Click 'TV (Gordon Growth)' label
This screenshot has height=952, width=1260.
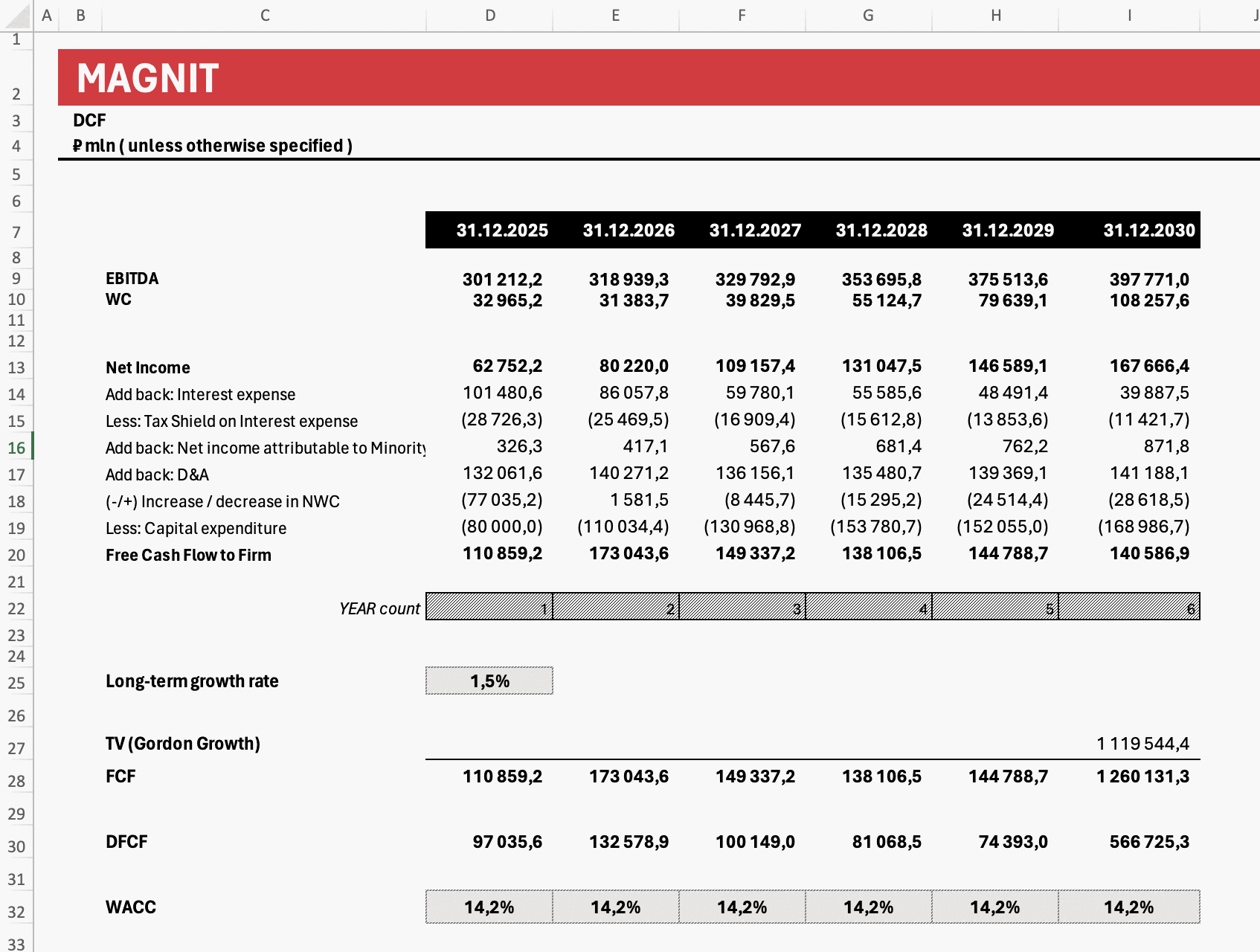tap(183, 744)
